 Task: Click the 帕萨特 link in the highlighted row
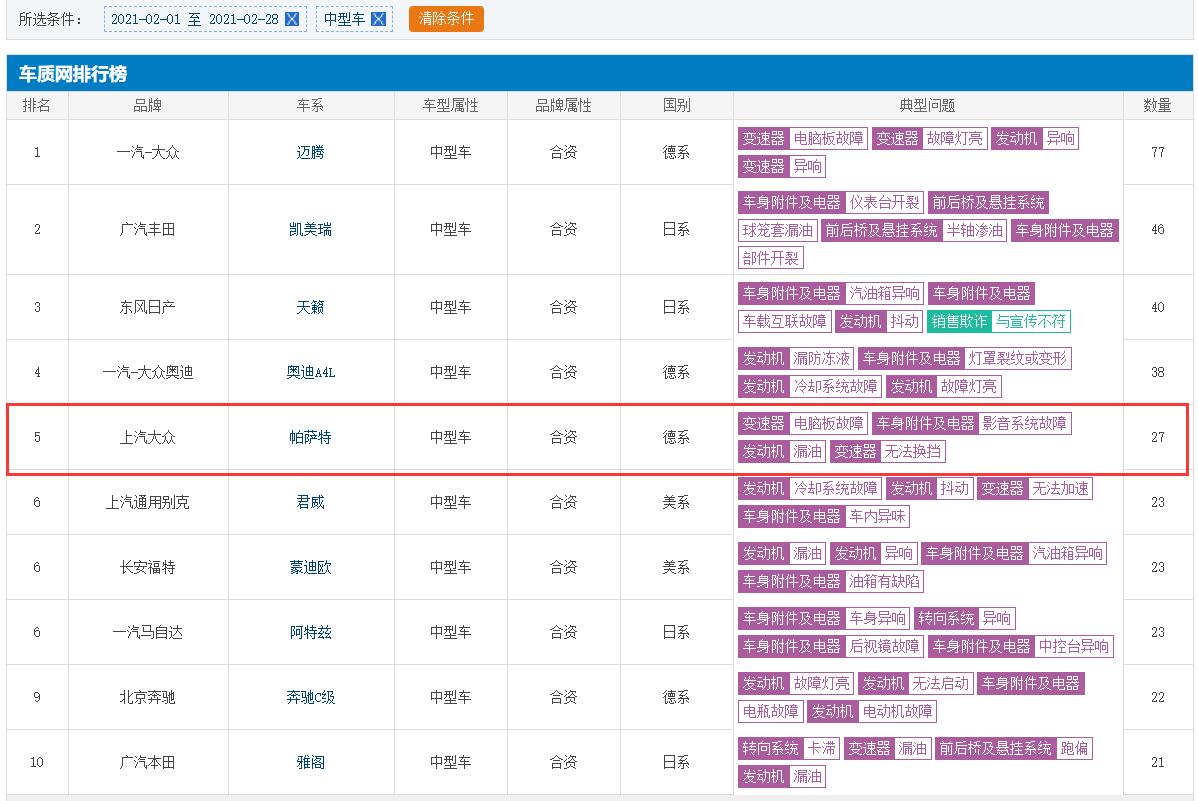coord(310,437)
